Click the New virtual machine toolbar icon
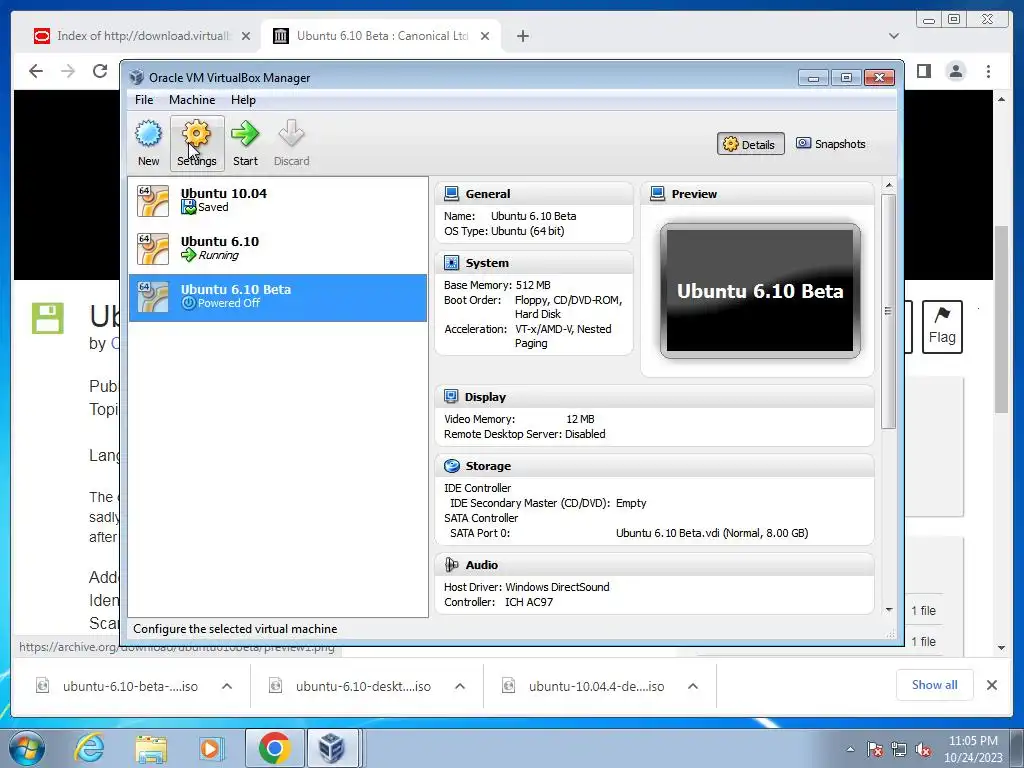The height and width of the screenshot is (768, 1024). (x=148, y=143)
